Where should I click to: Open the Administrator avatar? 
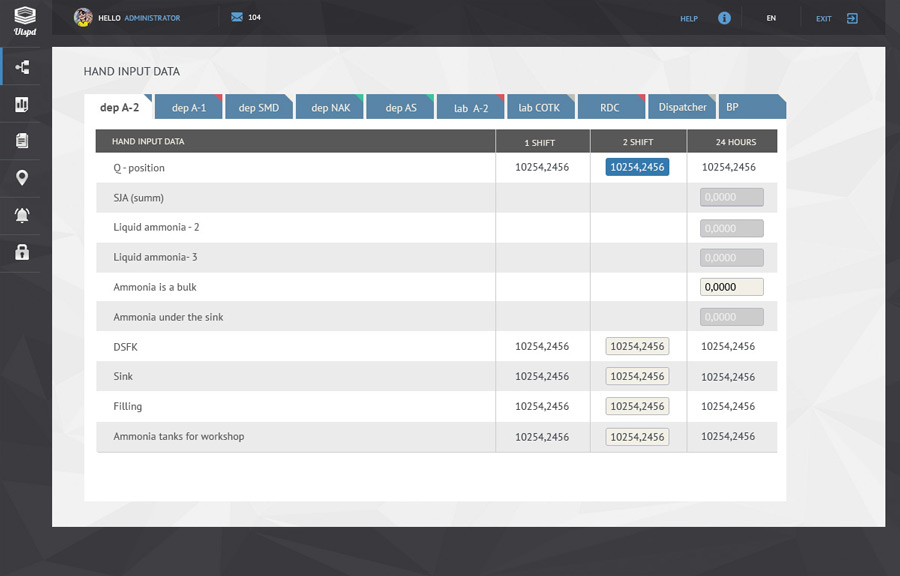pos(82,17)
